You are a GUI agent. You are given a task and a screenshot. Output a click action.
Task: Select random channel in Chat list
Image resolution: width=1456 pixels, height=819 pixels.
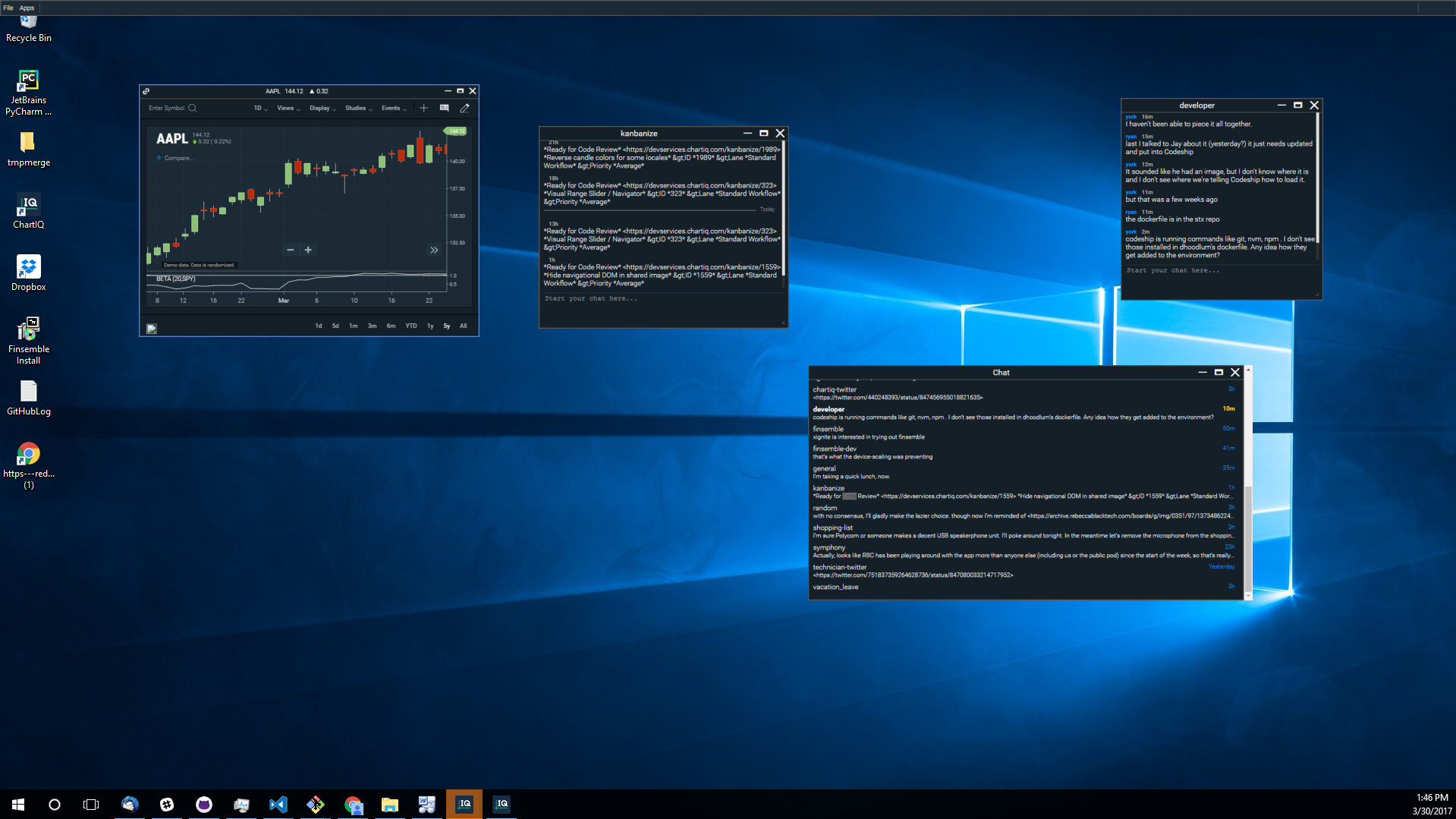coord(1024,512)
